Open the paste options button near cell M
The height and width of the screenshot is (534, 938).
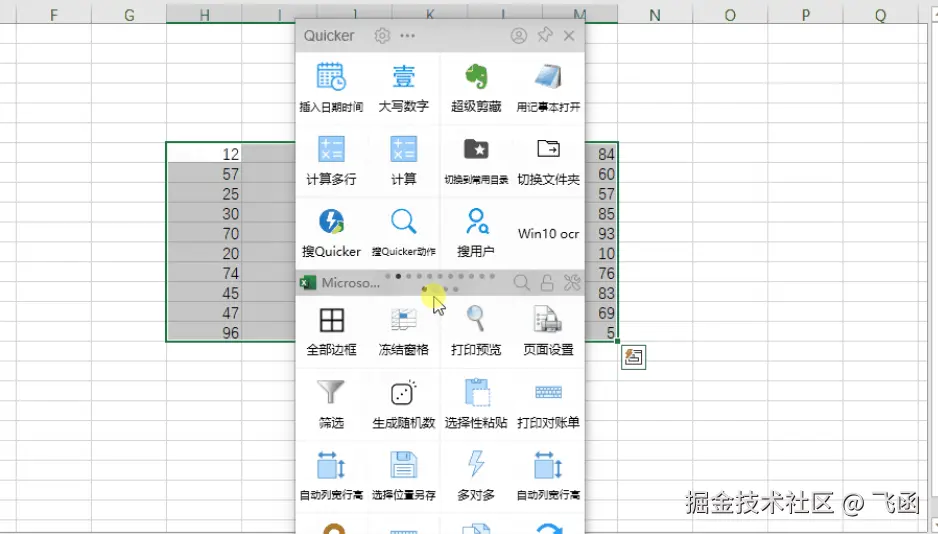point(634,358)
